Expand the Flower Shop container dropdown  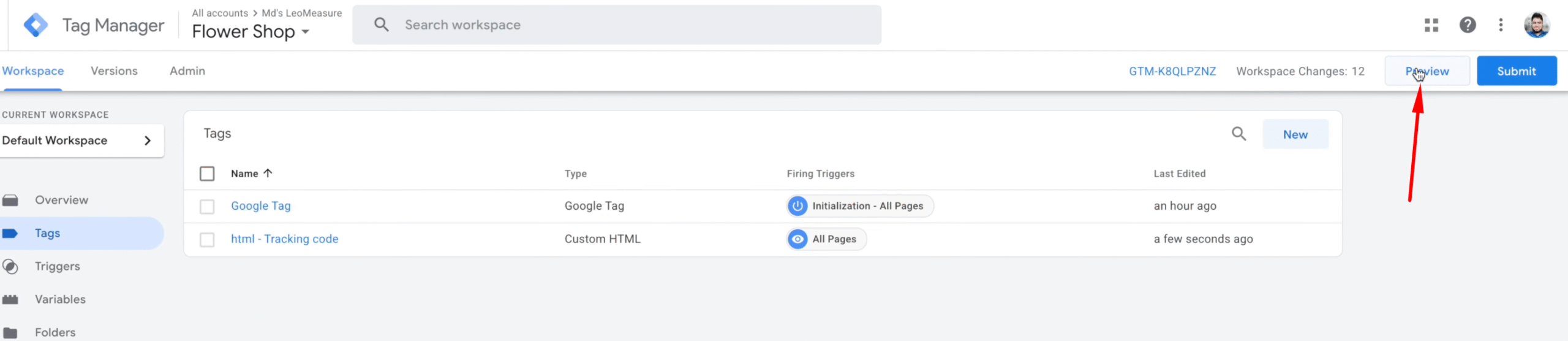coord(306,32)
